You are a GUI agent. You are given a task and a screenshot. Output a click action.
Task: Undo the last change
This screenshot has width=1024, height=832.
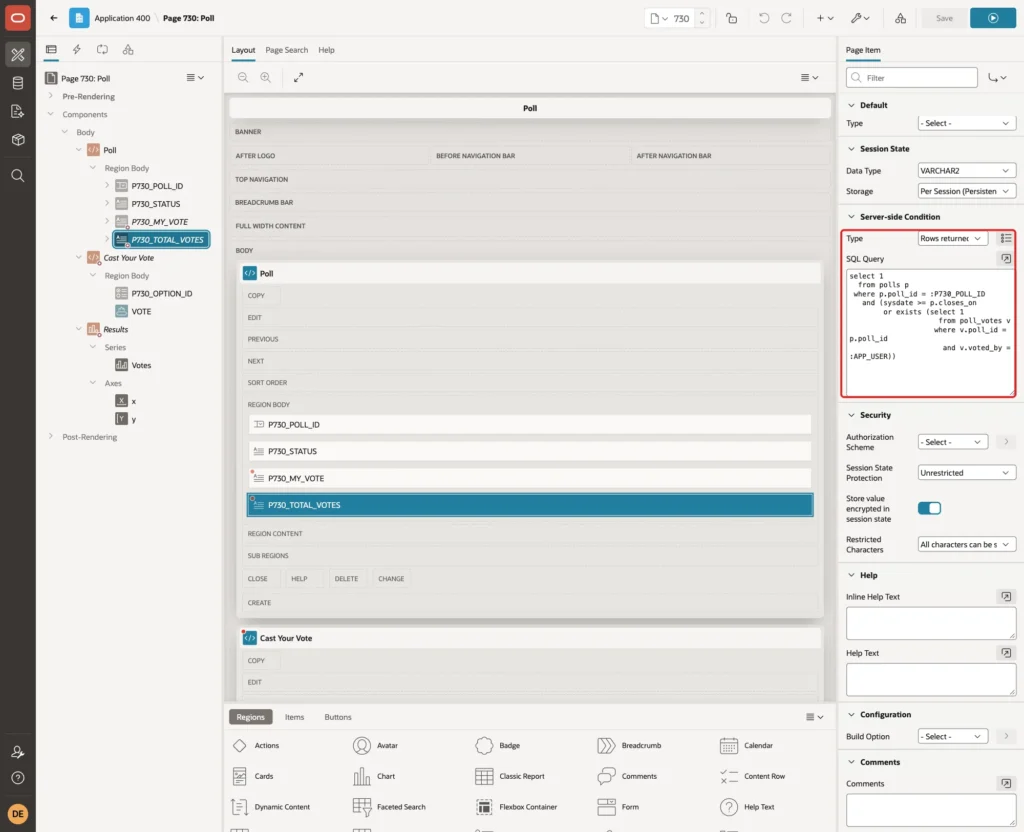(763, 18)
